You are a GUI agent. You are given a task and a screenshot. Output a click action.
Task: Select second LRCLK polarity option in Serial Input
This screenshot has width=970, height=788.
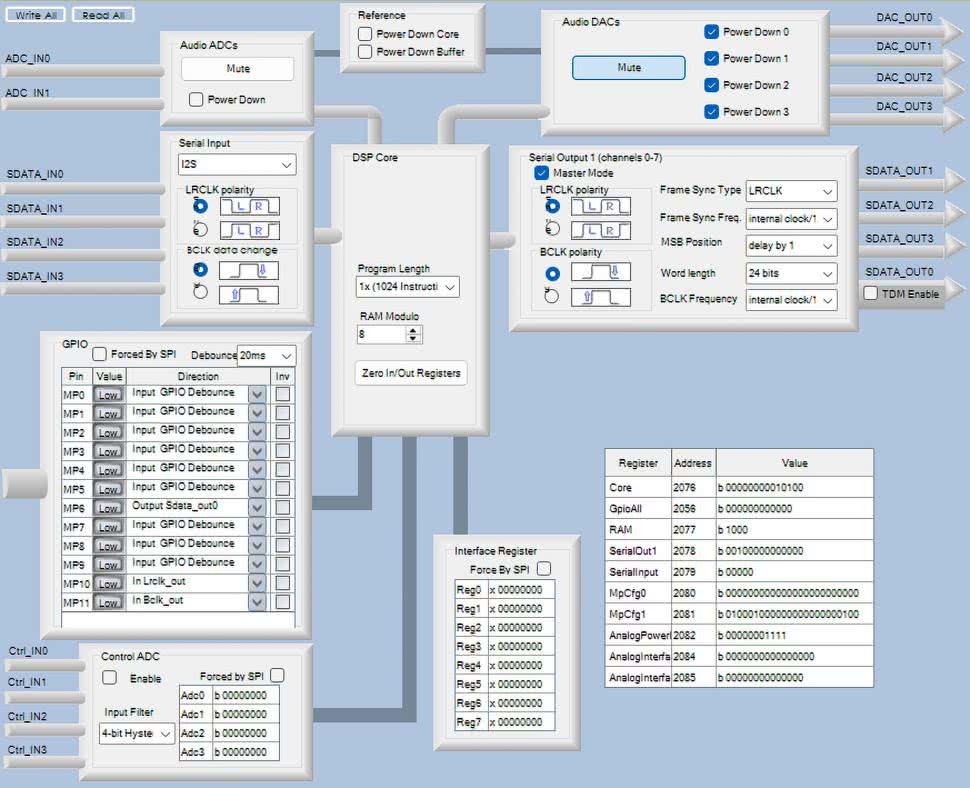pos(201,228)
